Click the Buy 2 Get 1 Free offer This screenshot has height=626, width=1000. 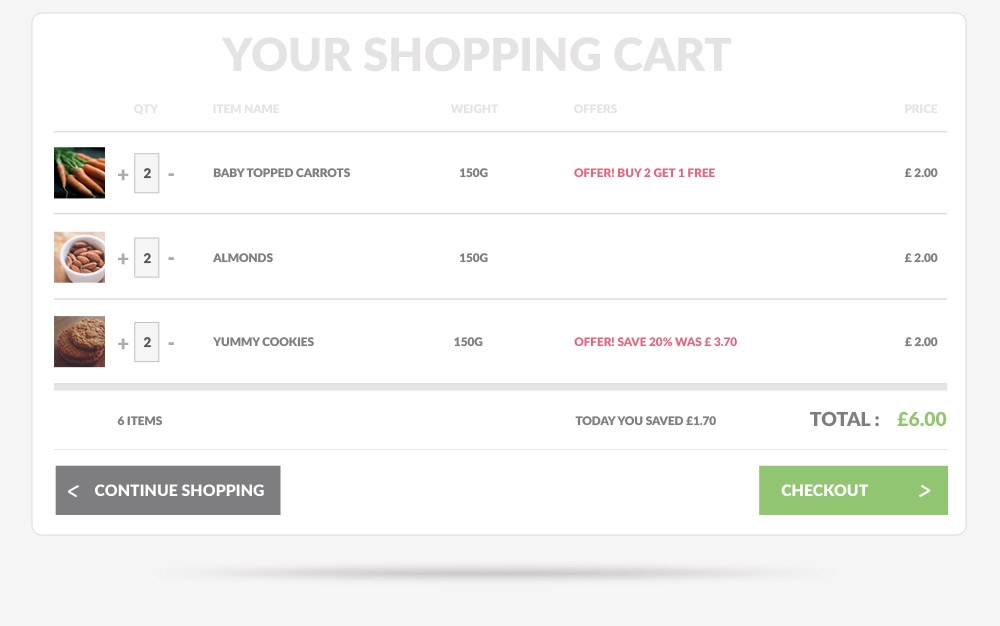pos(644,173)
